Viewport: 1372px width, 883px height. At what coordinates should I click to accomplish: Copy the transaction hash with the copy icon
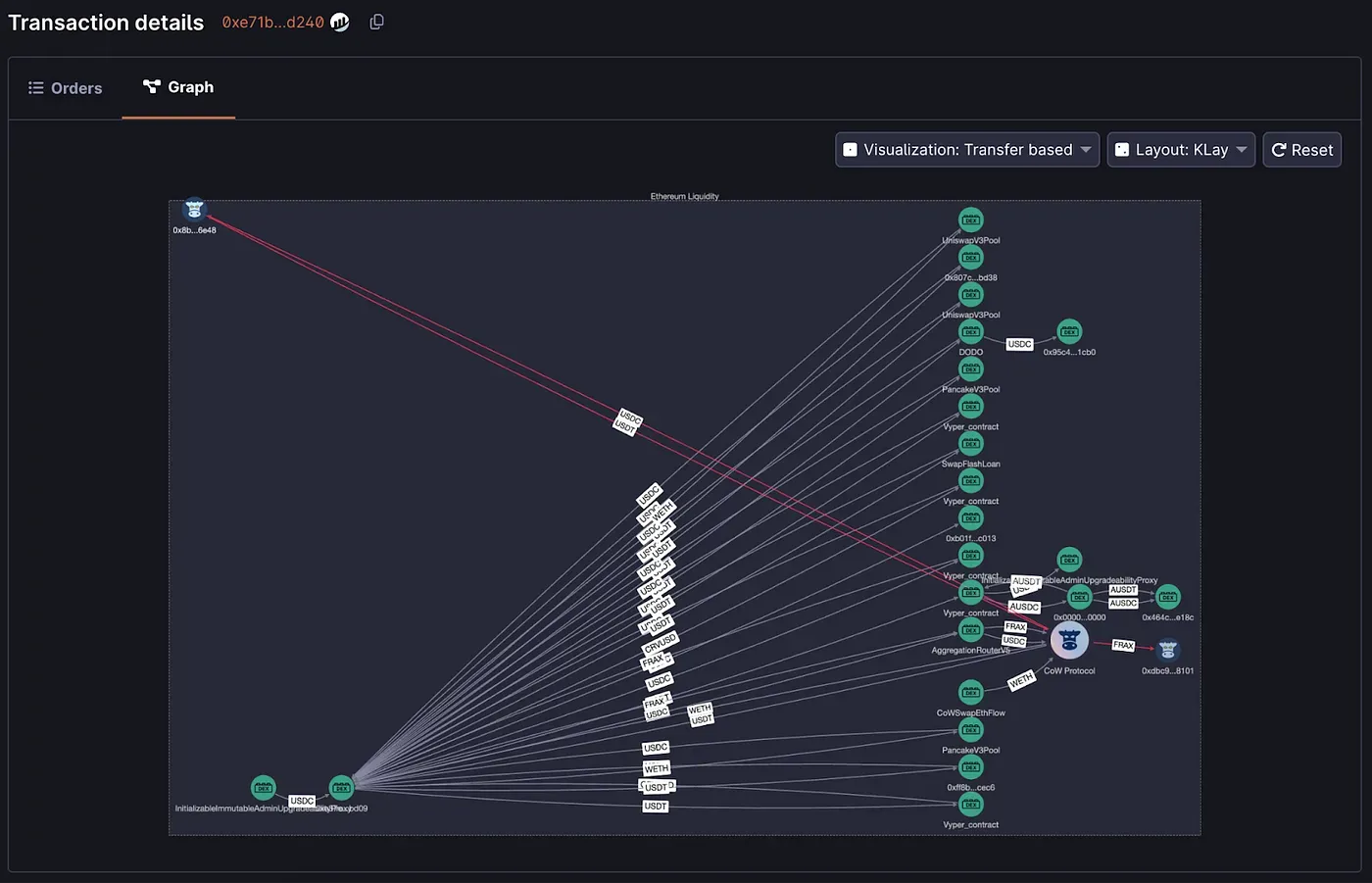(376, 22)
